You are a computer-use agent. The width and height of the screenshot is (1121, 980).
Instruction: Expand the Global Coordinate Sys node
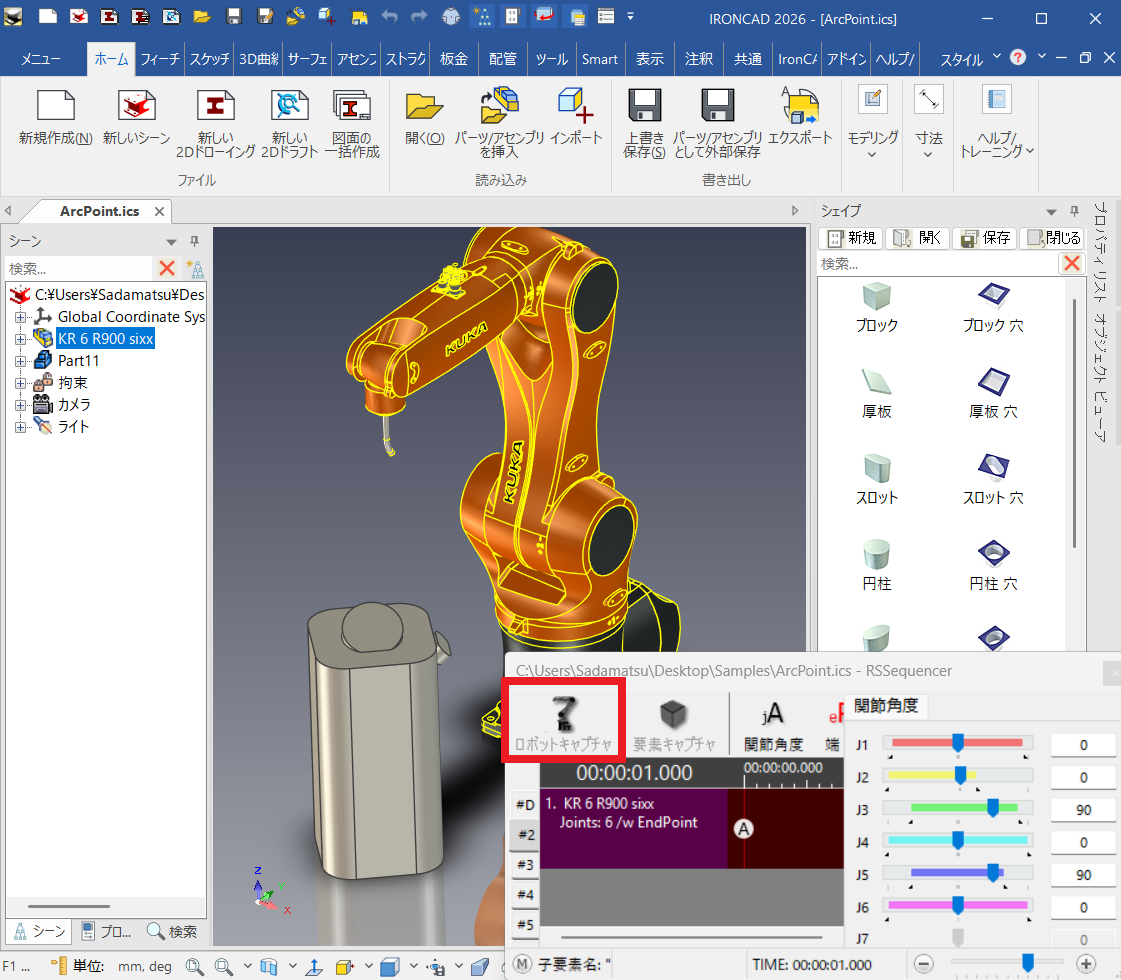point(20,317)
